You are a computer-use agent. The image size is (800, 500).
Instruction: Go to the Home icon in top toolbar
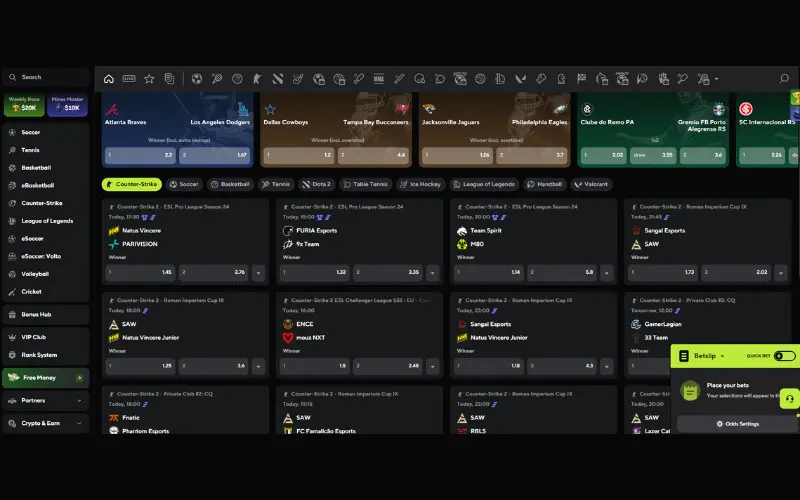[109, 79]
